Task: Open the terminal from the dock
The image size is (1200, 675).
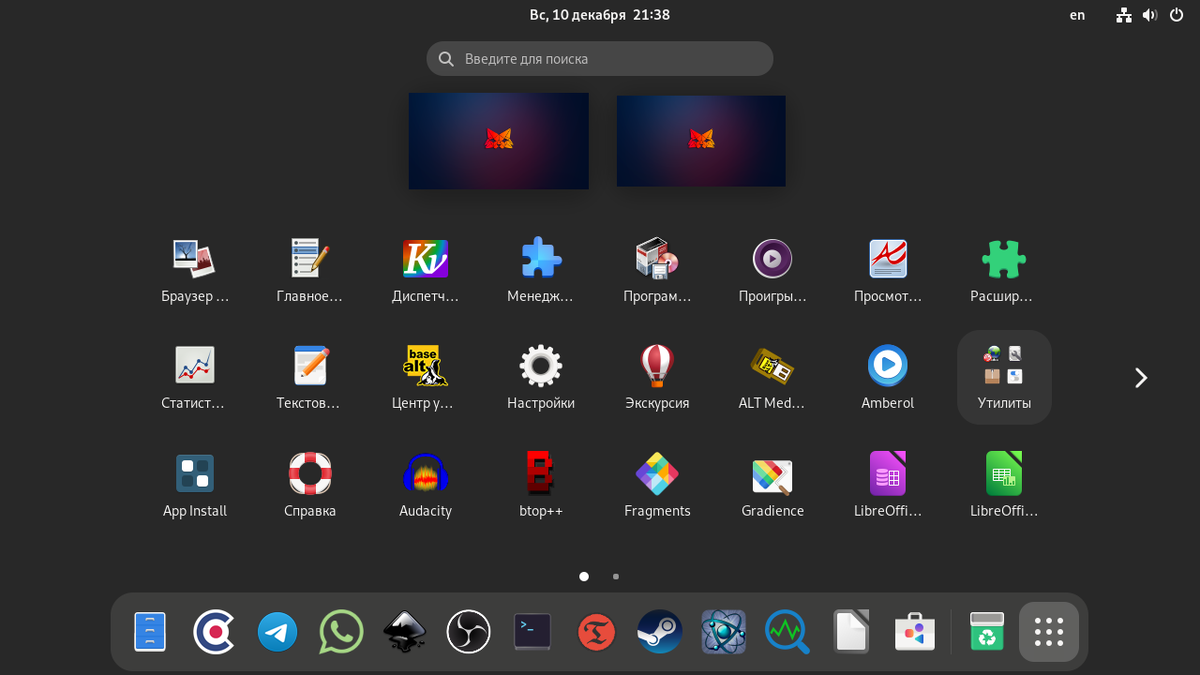Action: pyautogui.click(x=532, y=632)
